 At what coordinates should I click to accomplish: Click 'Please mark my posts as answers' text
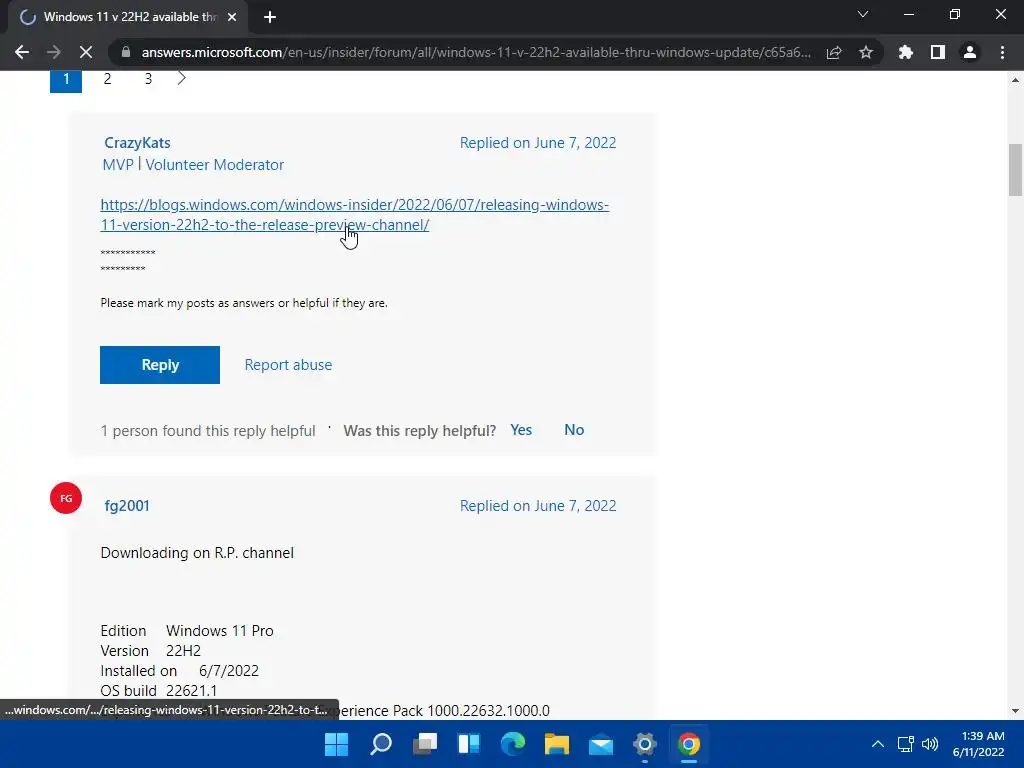pos(244,303)
